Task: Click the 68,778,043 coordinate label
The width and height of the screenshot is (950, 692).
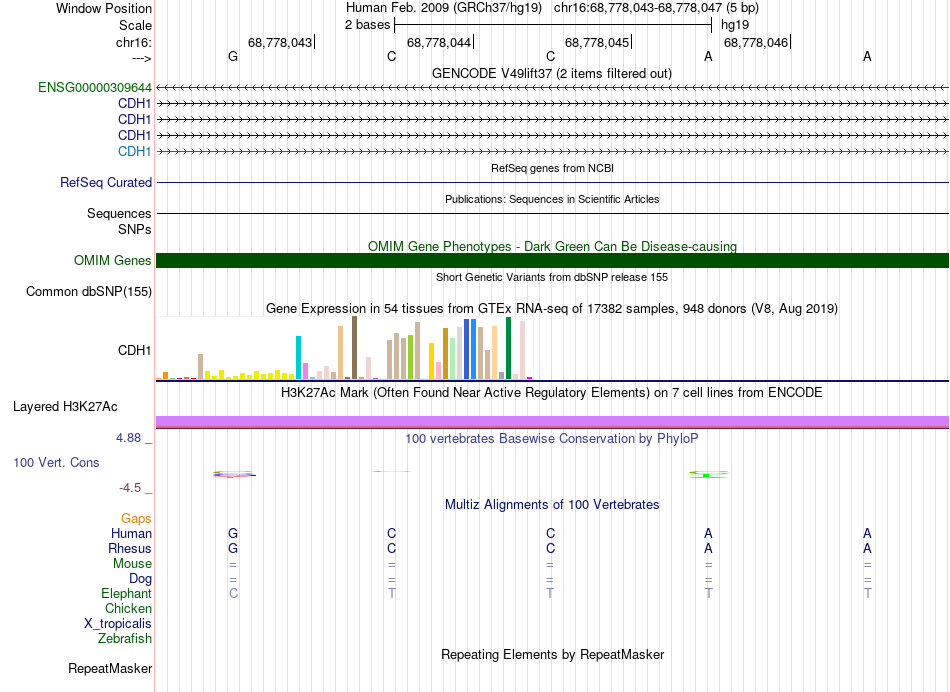Action: point(280,42)
